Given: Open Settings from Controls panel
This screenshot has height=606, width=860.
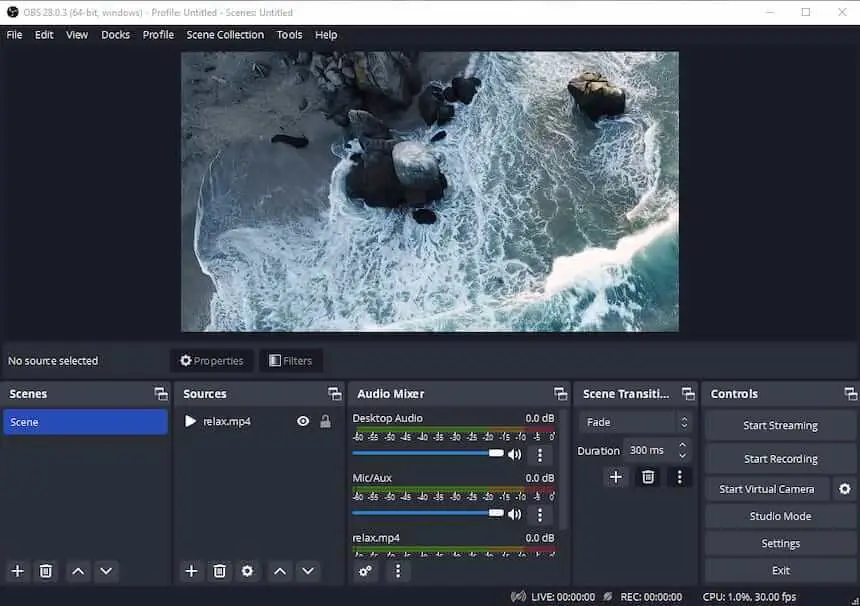Looking at the screenshot, I should click(x=780, y=543).
